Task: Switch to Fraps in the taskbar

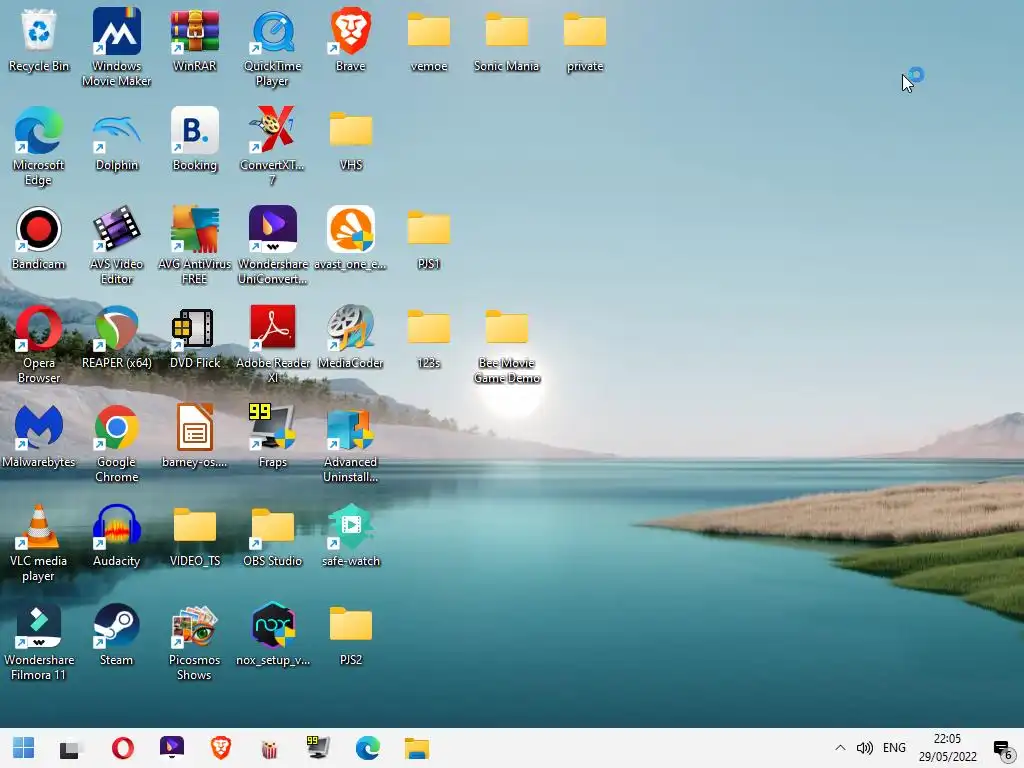Action: (x=318, y=748)
